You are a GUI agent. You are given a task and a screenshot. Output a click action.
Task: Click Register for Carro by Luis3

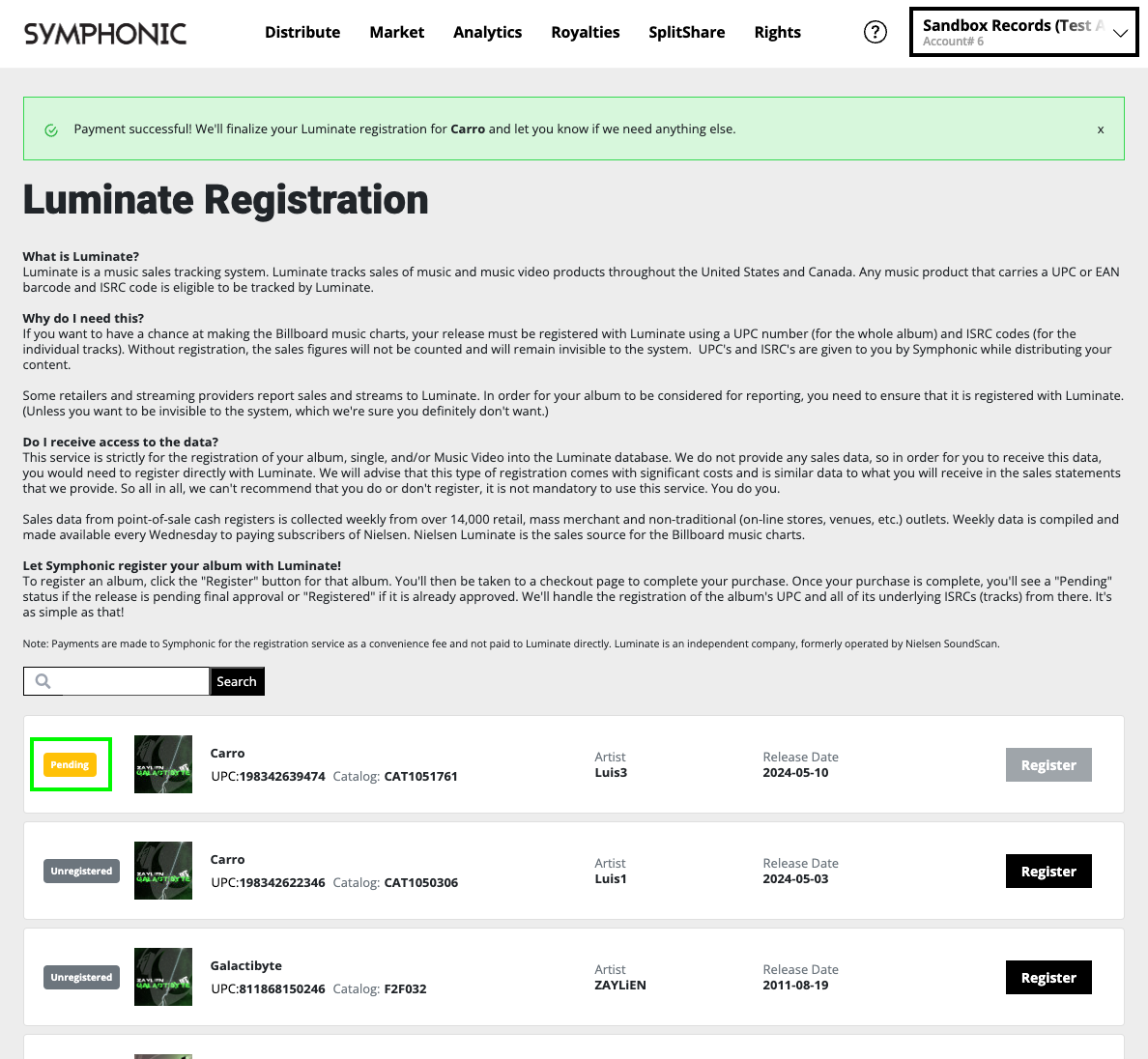(x=1048, y=765)
